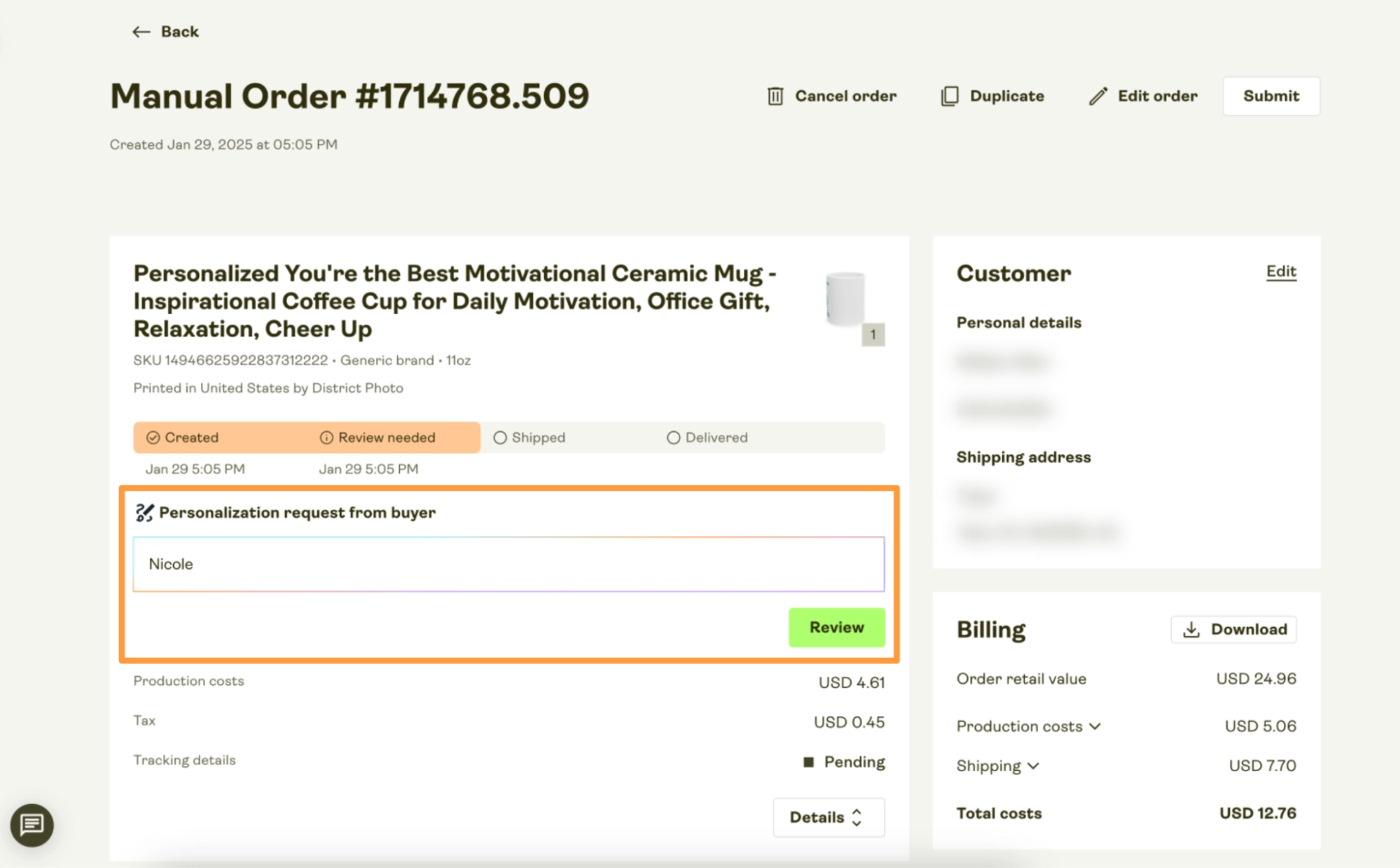The image size is (1400, 868).
Task: Click the personalization request wand icon
Action: point(144,513)
